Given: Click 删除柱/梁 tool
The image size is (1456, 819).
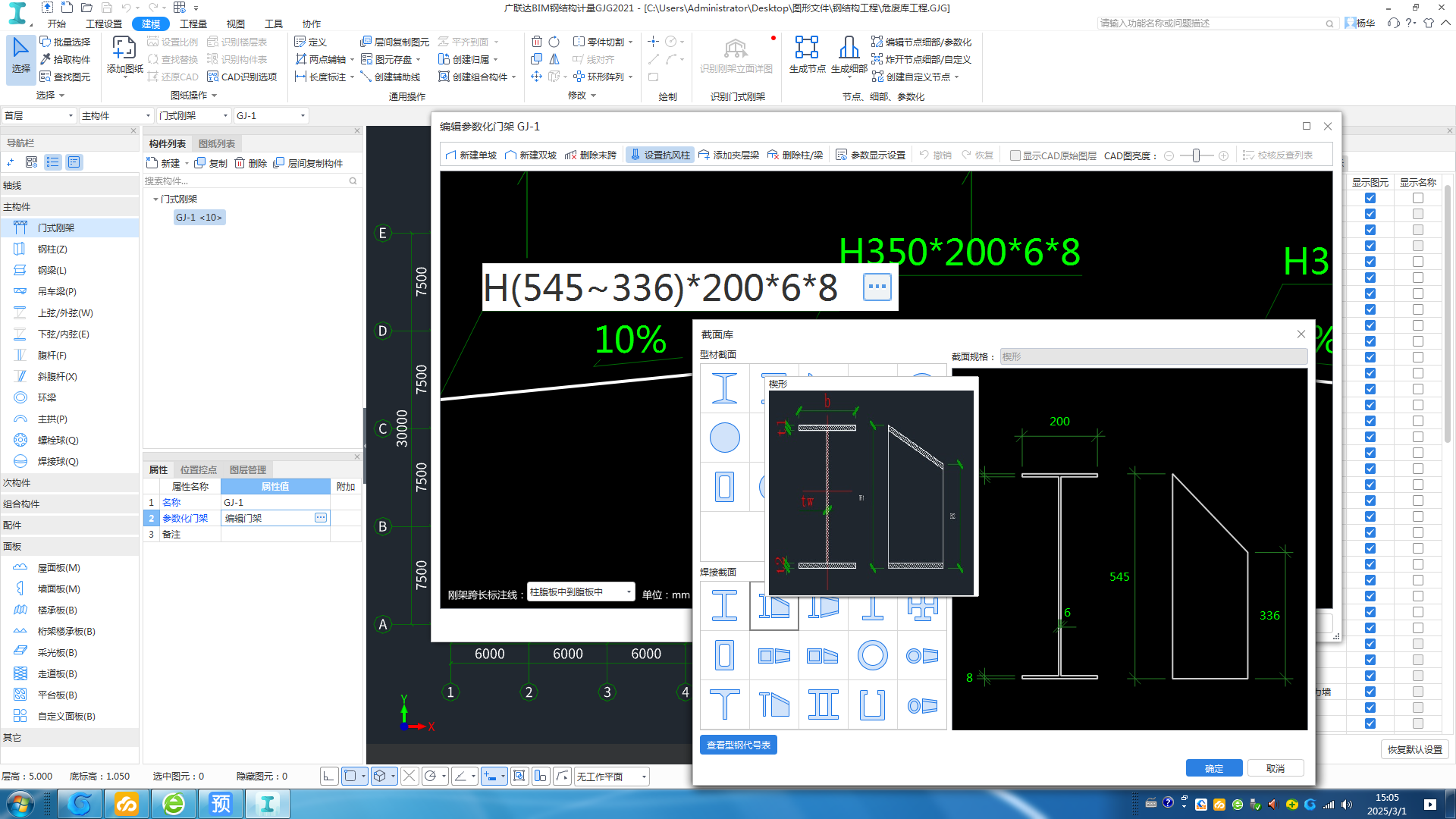Looking at the screenshot, I should (795, 155).
